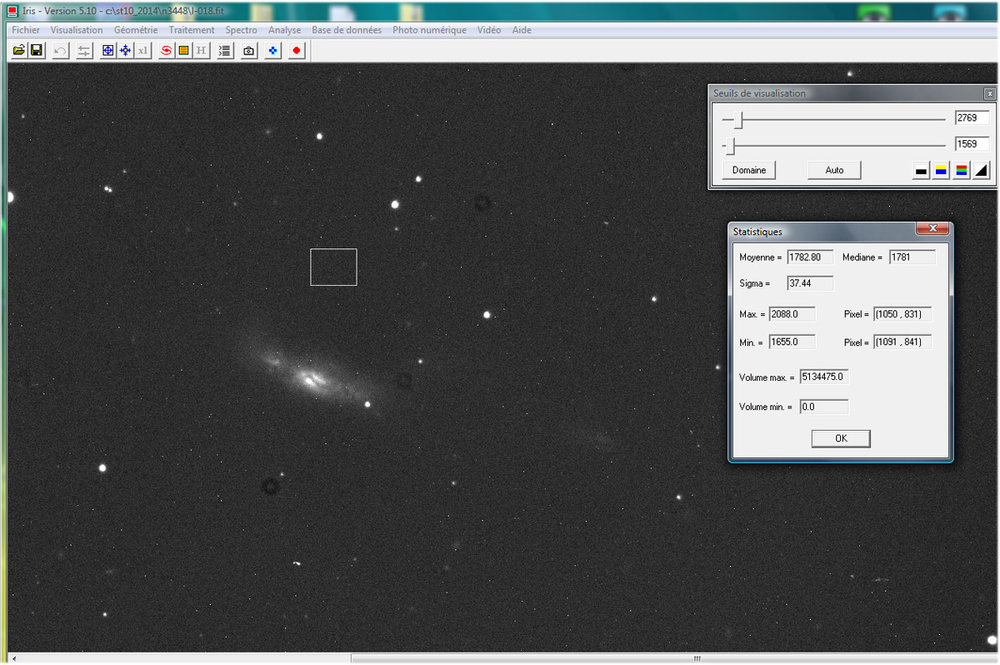Open the Photo numérique menu

429,30
